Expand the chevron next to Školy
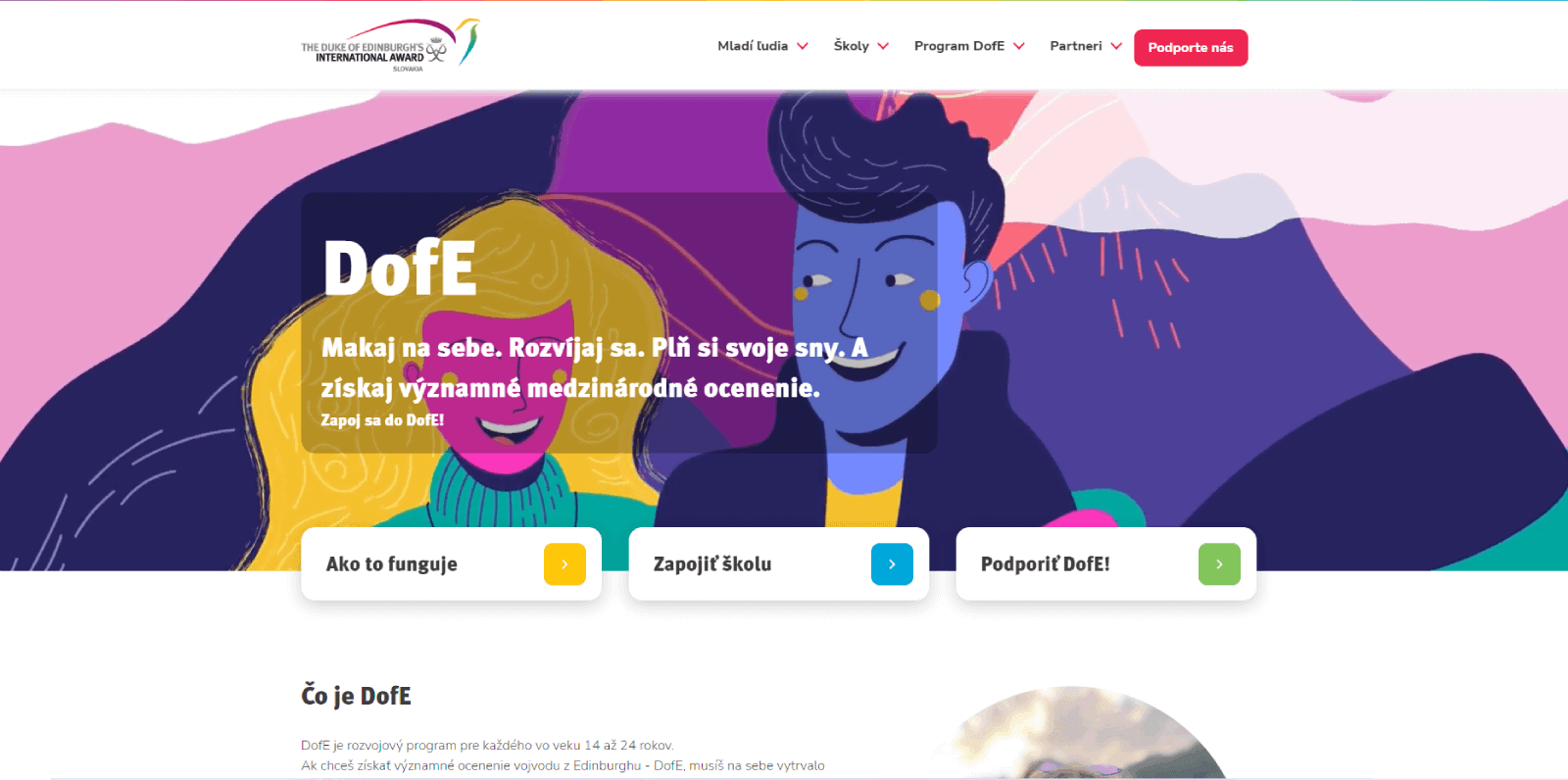Screen dimensions: 1568x780 [883, 46]
